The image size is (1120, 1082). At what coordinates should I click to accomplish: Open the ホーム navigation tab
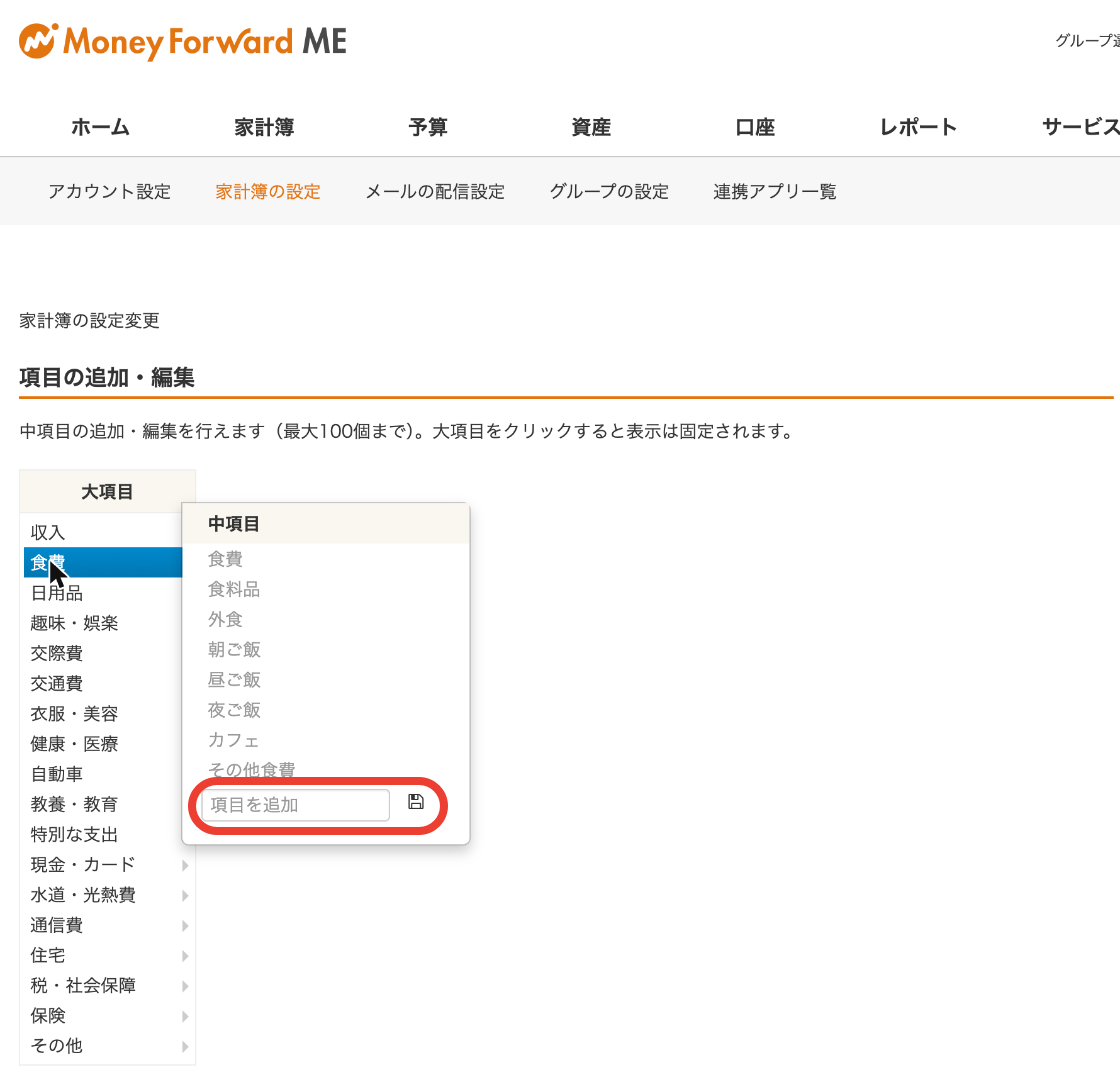pos(101,127)
